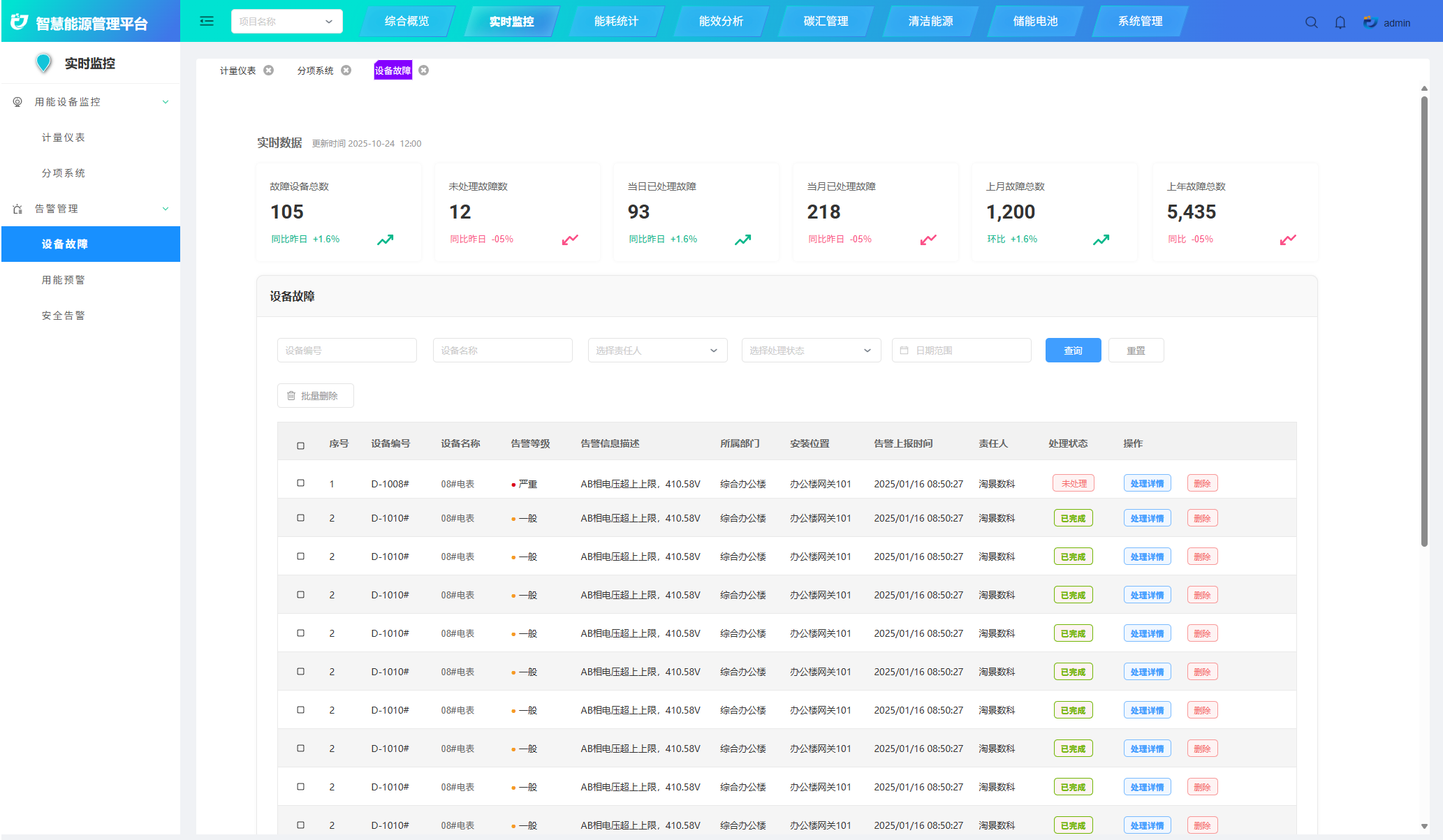
Task: Click the scrollbar up arrow
Action: (x=1424, y=89)
